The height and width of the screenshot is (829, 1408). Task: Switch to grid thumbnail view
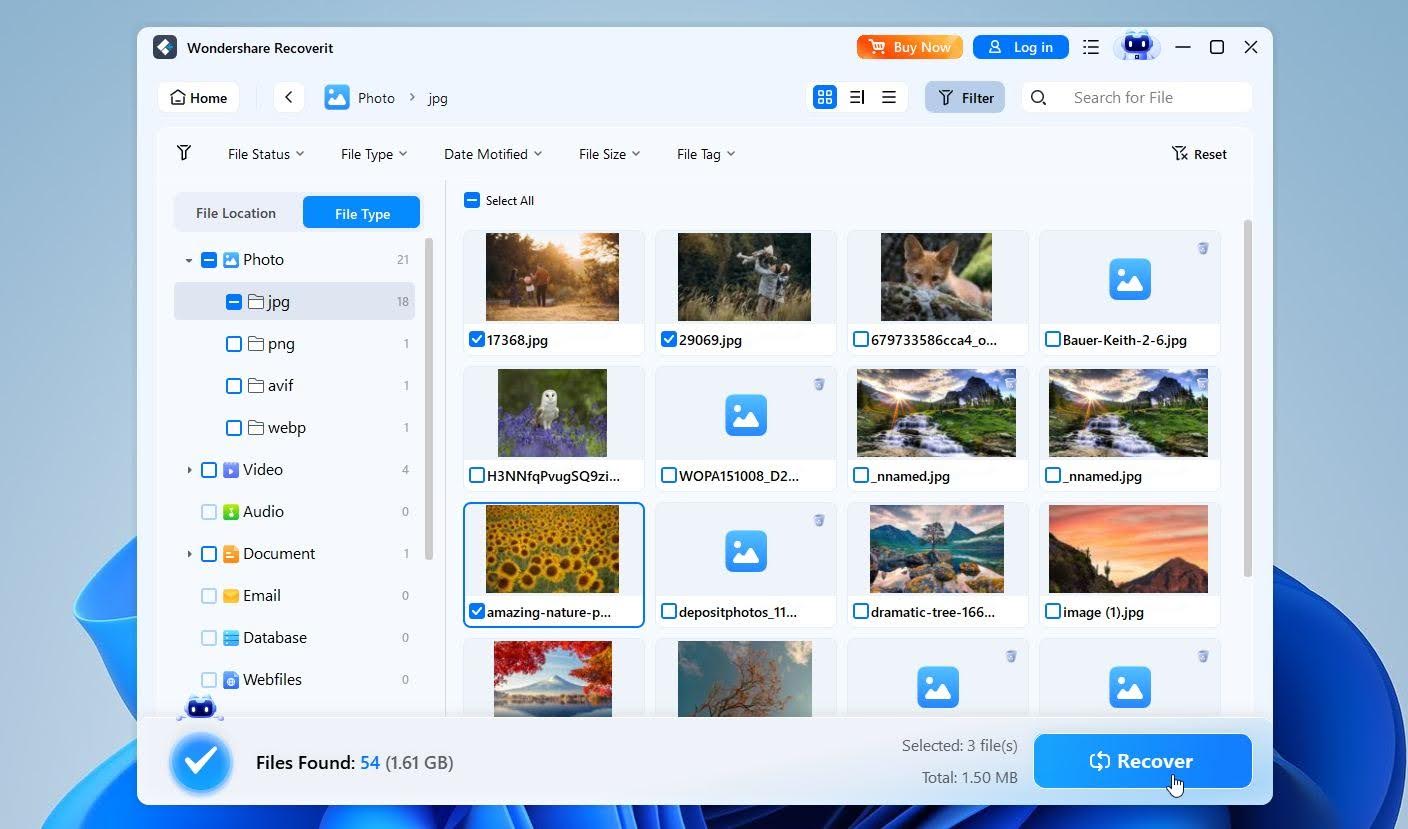coord(825,97)
